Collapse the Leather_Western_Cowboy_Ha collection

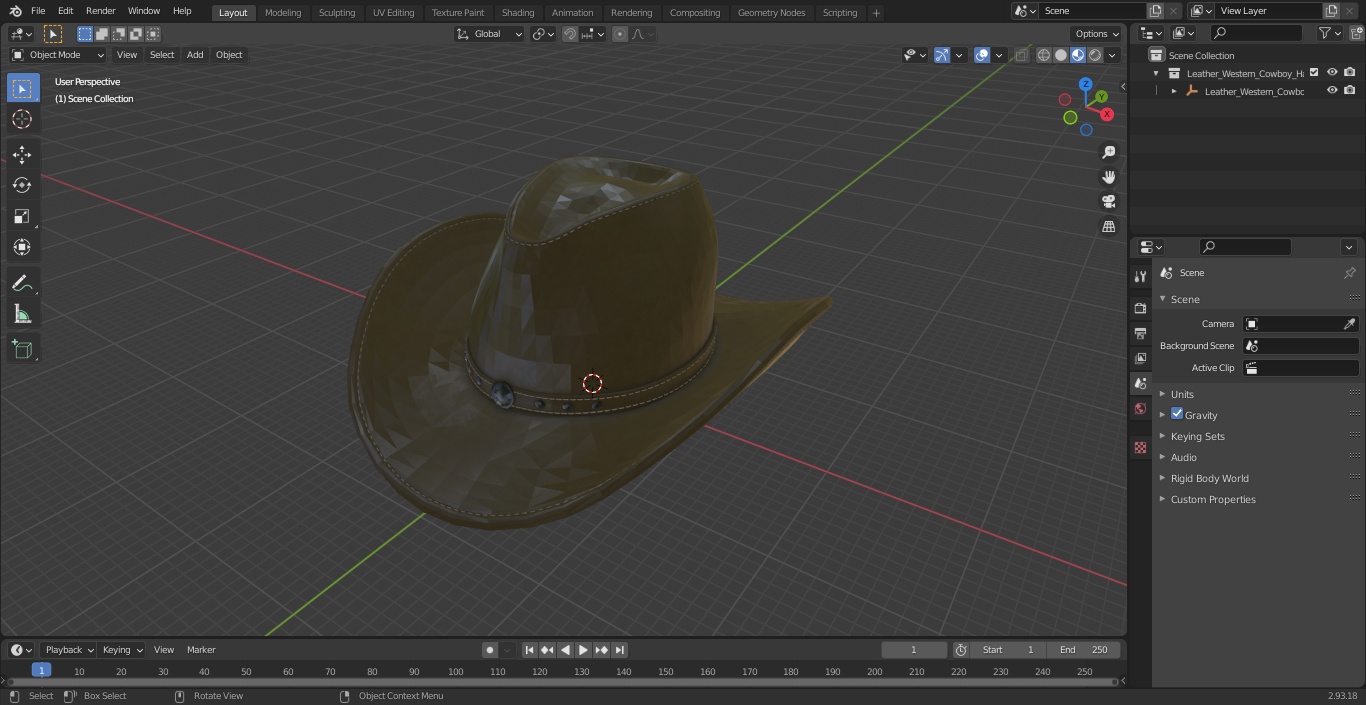tap(1156, 73)
